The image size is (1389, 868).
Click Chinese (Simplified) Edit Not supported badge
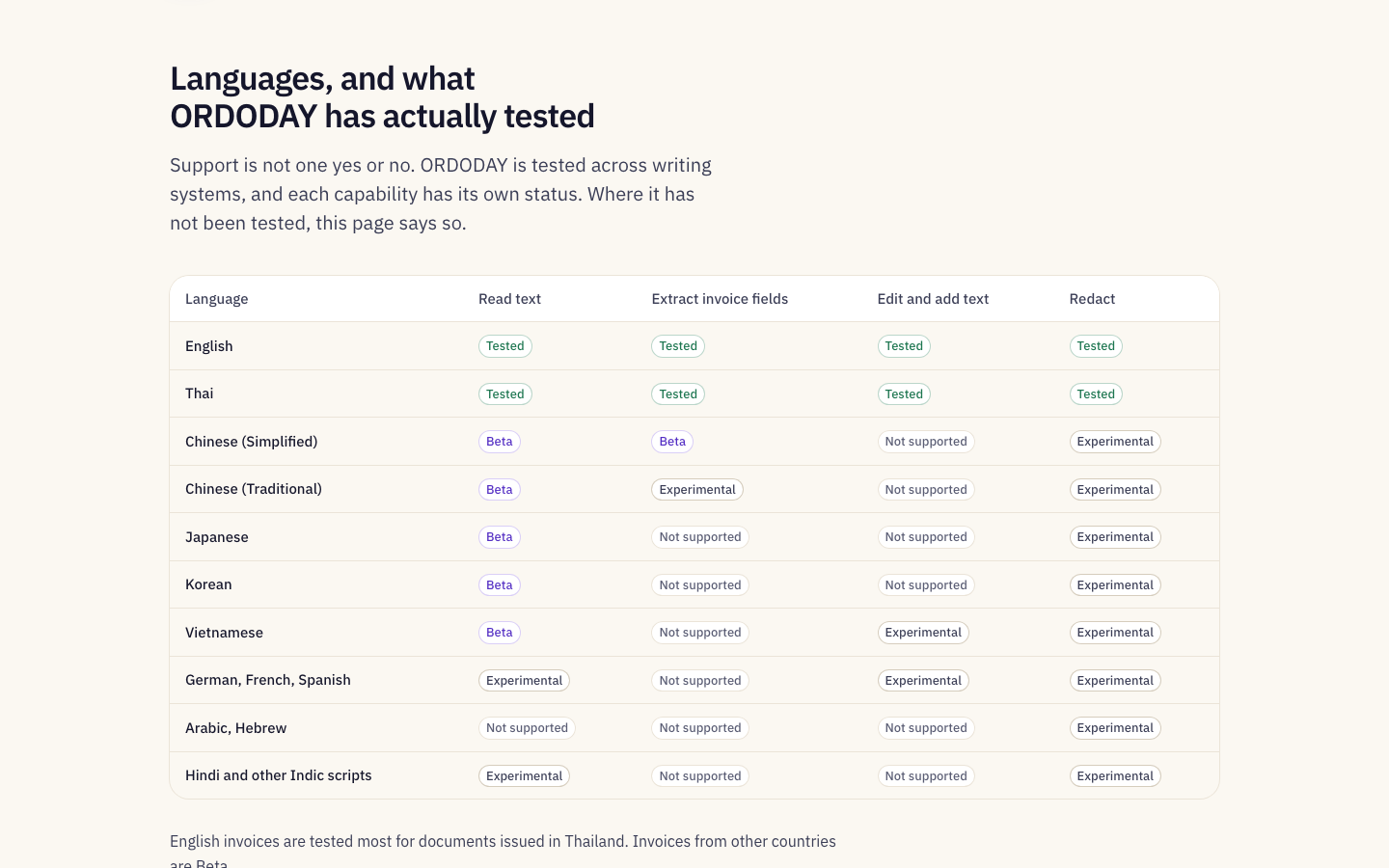(926, 442)
